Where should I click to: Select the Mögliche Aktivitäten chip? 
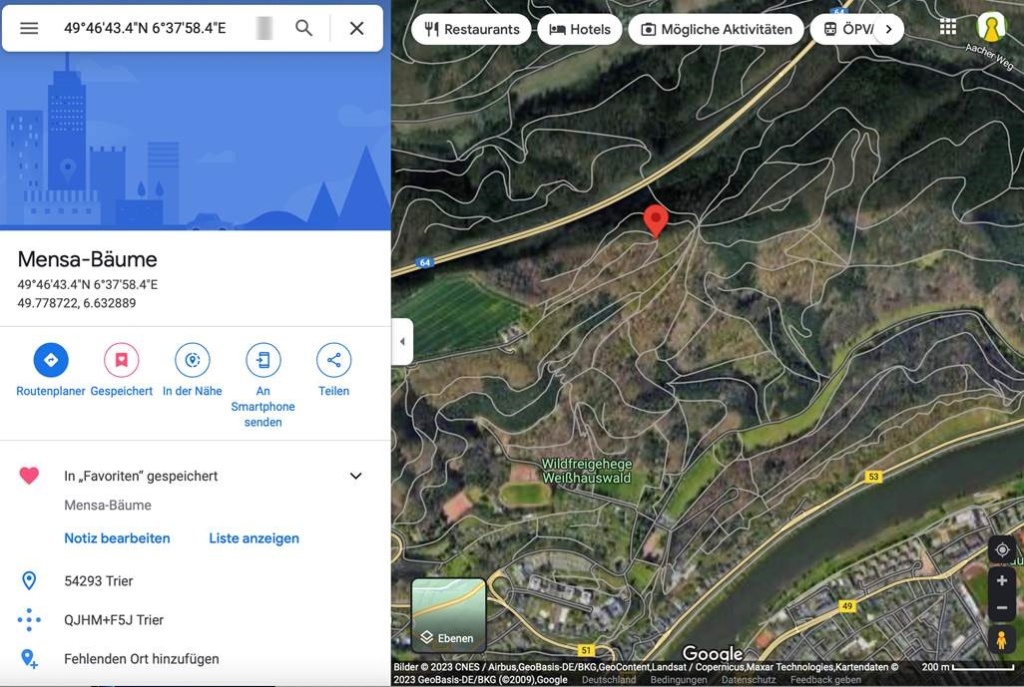[x=717, y=29]
